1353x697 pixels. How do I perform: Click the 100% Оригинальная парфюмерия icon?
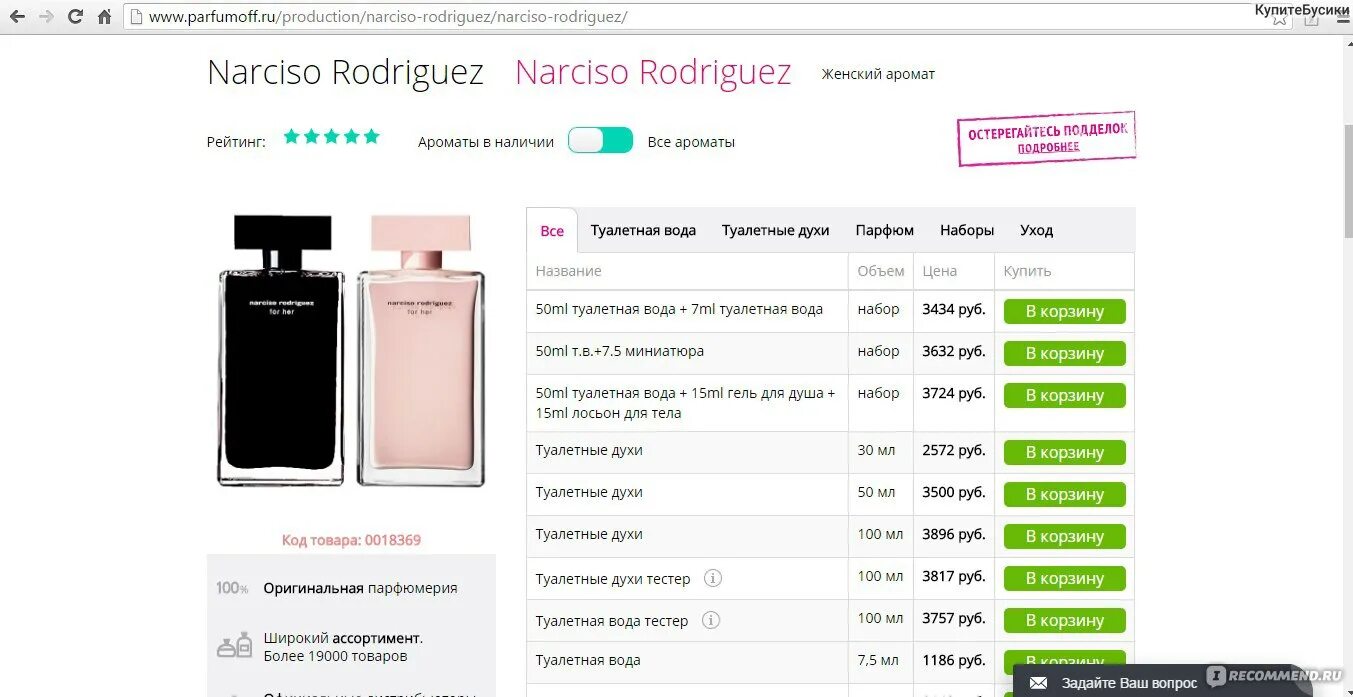pyautogui.click(x=232, y=588)
